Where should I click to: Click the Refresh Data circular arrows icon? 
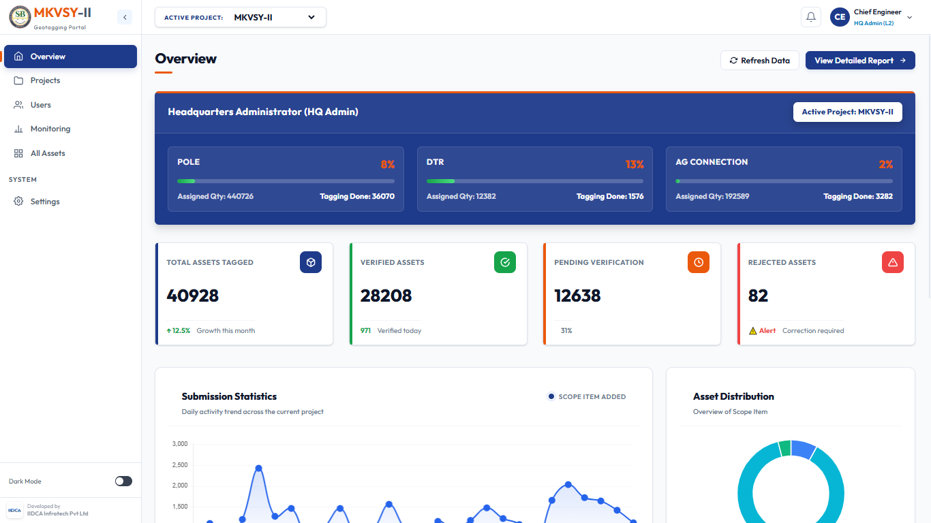(733, 61)
